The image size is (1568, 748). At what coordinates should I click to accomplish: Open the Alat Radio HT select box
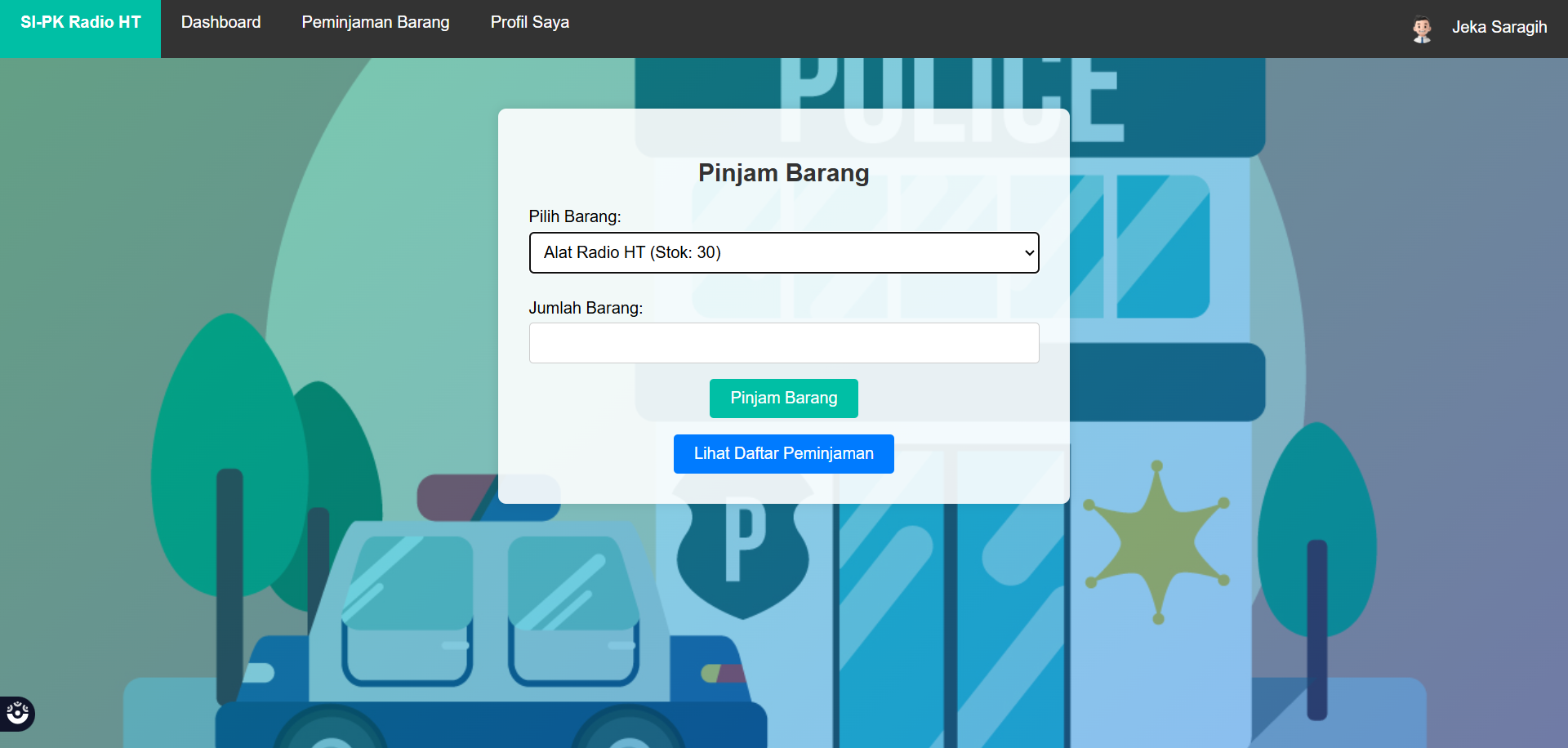[x=784, y=253]
